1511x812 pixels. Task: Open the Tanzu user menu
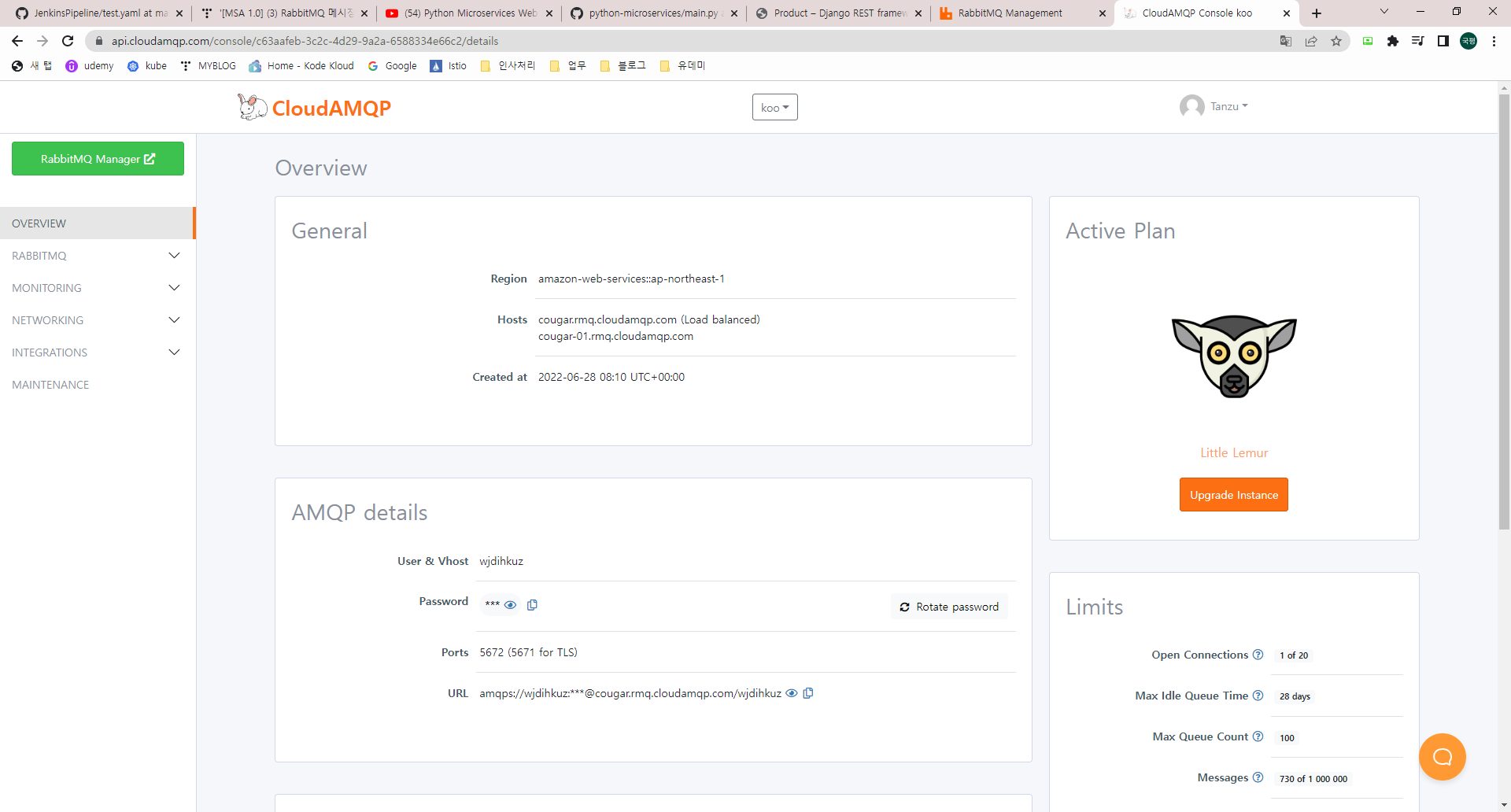[x=1214, y=106]
